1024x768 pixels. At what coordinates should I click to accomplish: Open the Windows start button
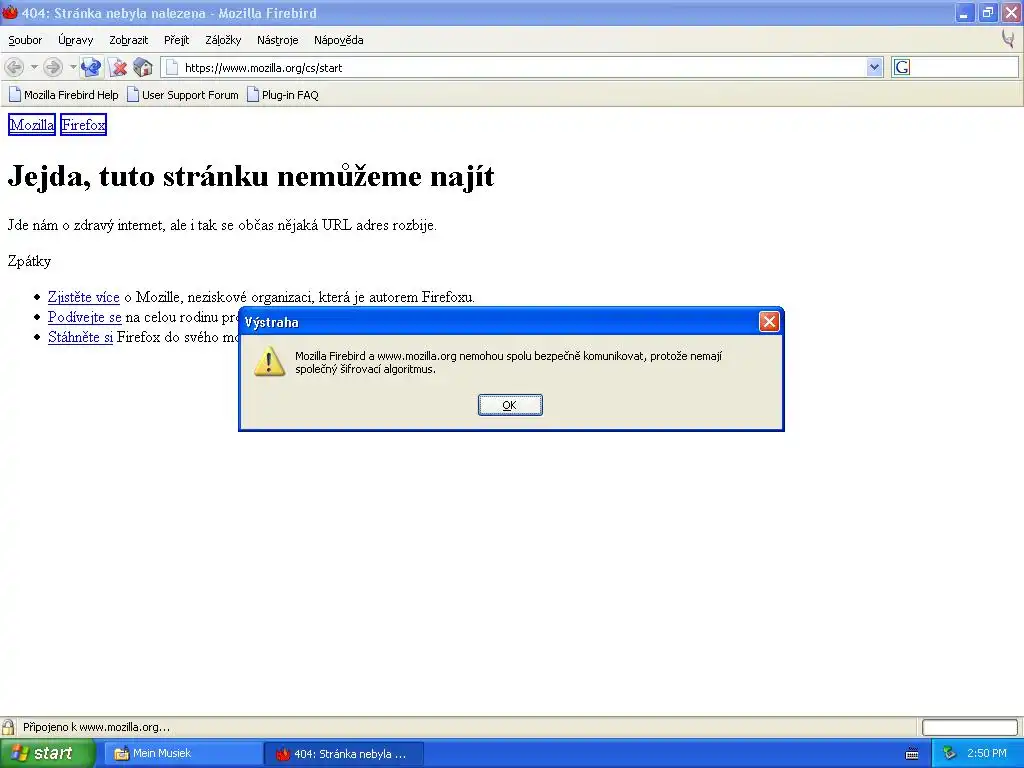pos(47,753)
